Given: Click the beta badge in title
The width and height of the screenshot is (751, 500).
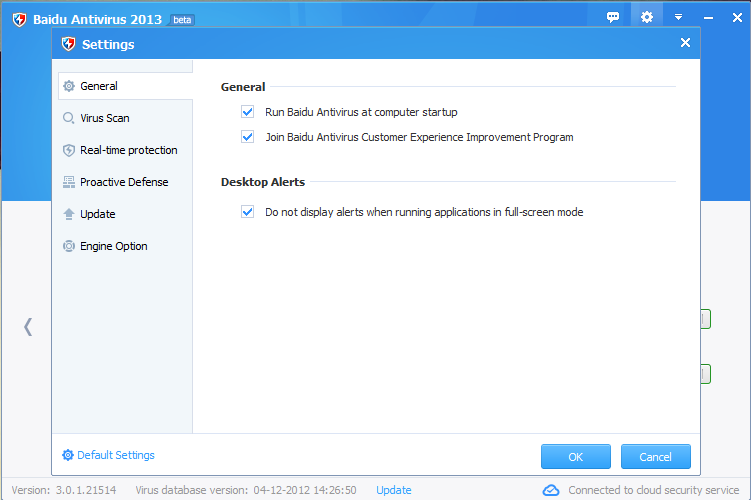Looking at the screenshot, I should click(182, 20).
